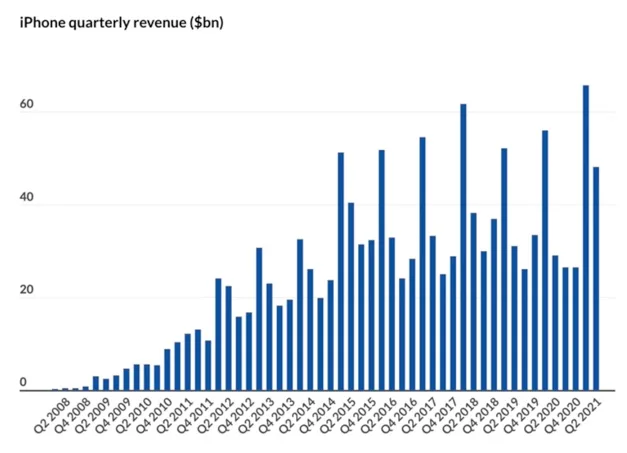The width and height of the screenshot is (627, 453).
Task: Click the x-axis label 'Q2 2016'
Action: coord(379,416)
